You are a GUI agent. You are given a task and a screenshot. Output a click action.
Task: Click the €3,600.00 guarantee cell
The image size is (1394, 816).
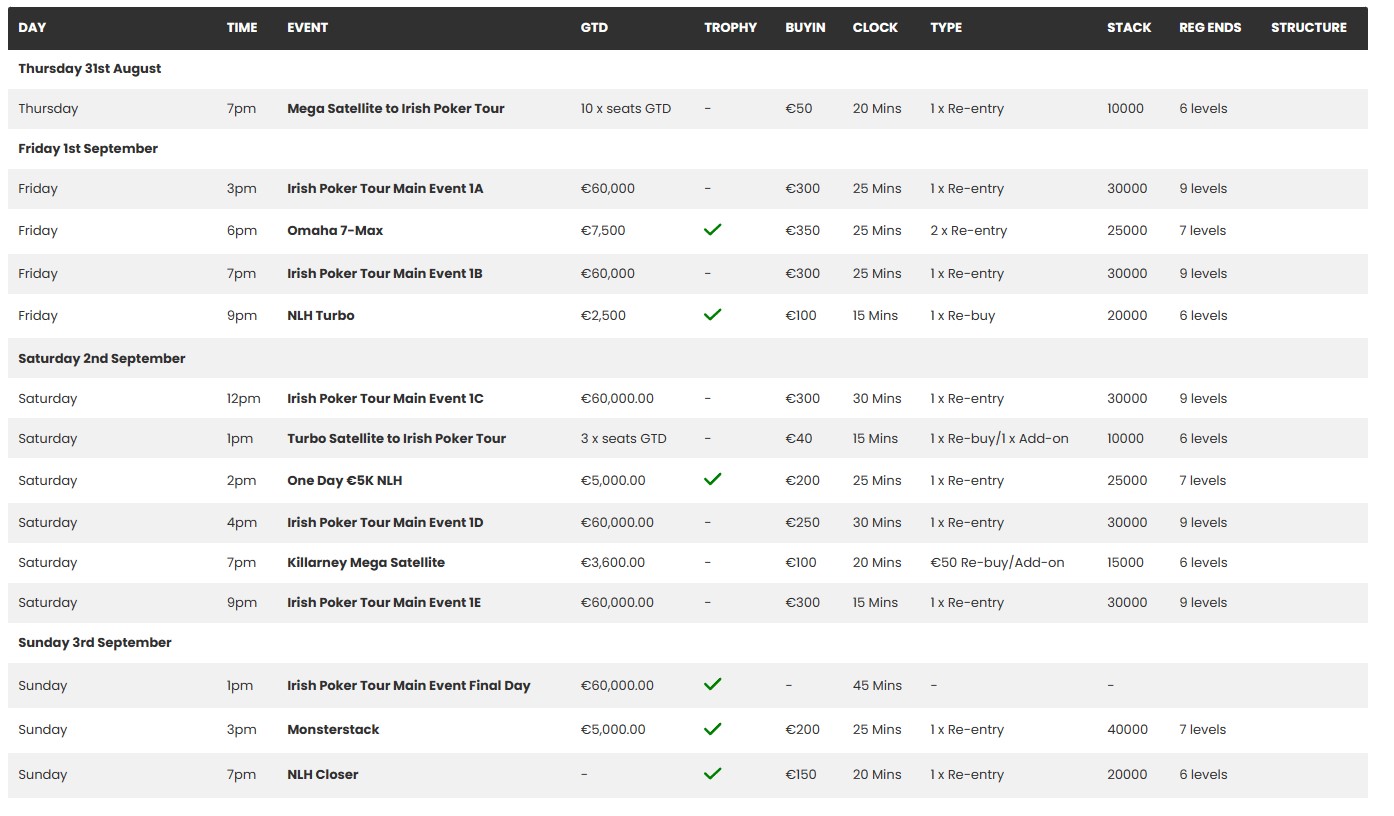612,562
